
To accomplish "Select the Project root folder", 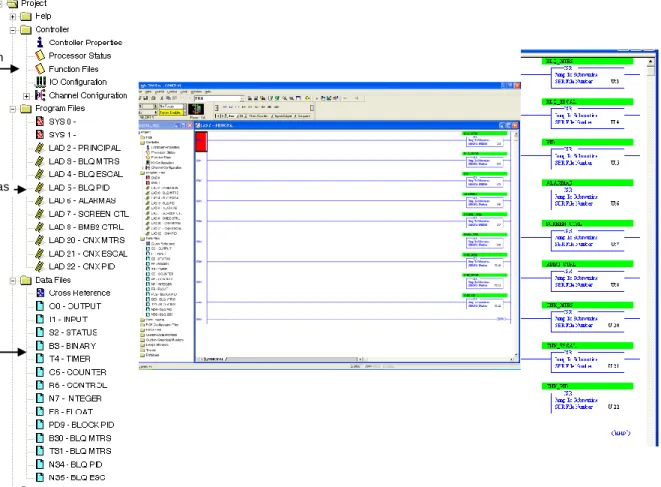I will coord(28,4).
